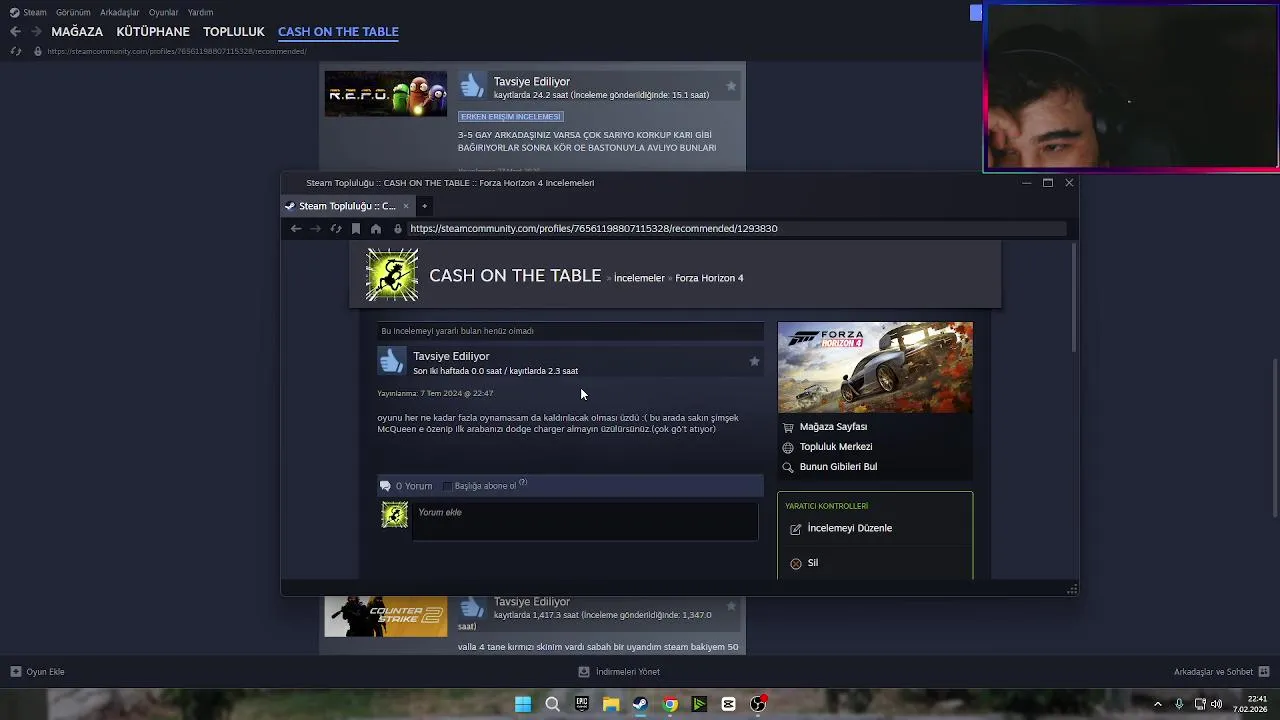Click the Yorum ekle comment field
The height and width of the screenshot is (720, 1280).
pos(585,522)
